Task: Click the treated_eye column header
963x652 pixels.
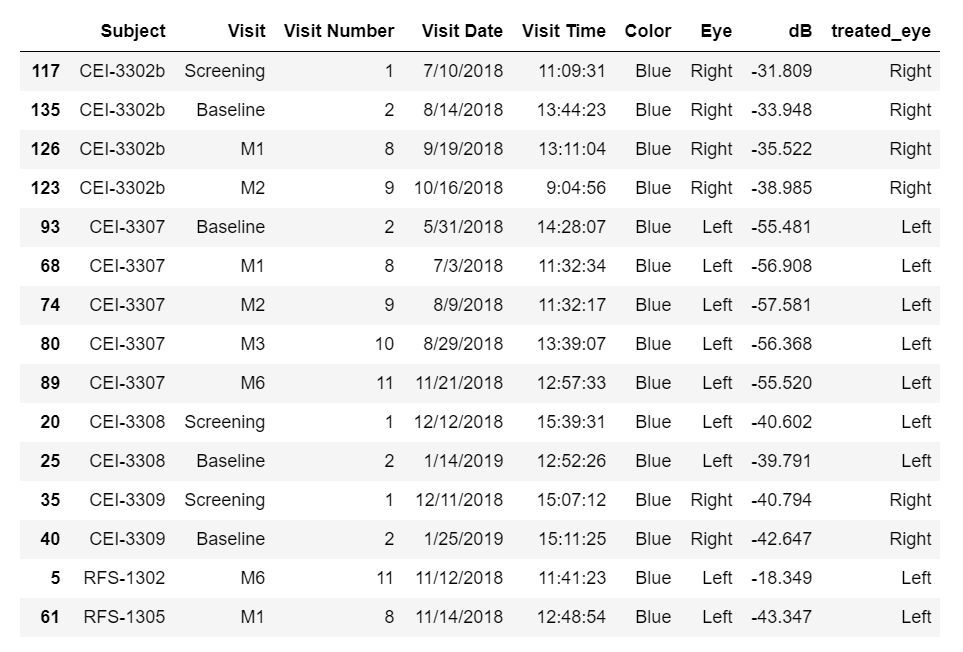Action: pyautogui.click(x=880, y=31)
